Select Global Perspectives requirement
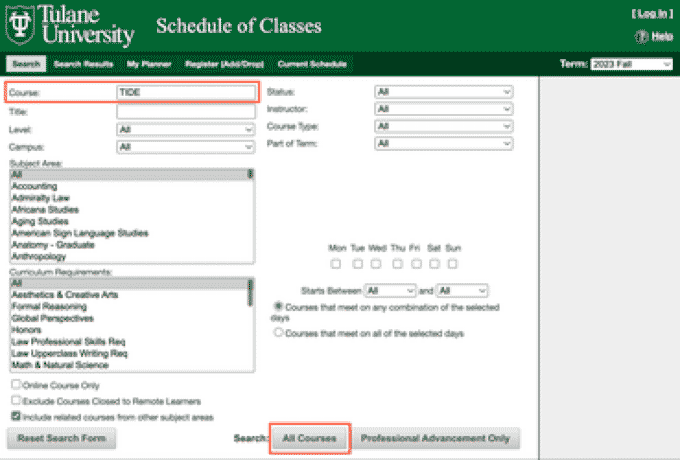Image resolution: width=680 pixels, height=460 pixels. [129, 318]
